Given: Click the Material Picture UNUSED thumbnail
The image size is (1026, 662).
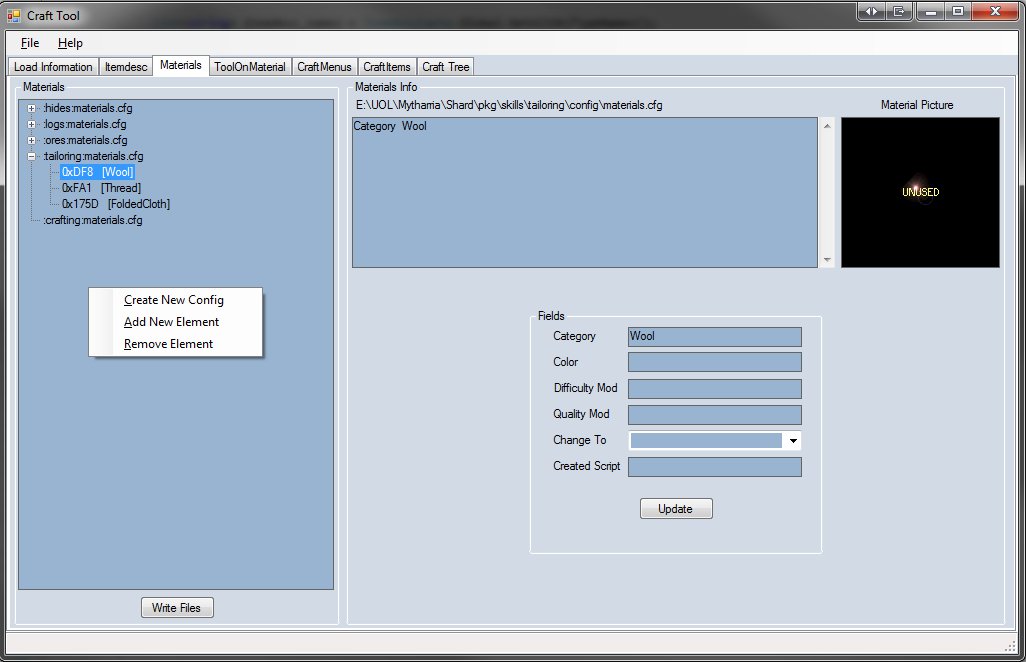Looking at the screenshot, I should pos(920,192).
